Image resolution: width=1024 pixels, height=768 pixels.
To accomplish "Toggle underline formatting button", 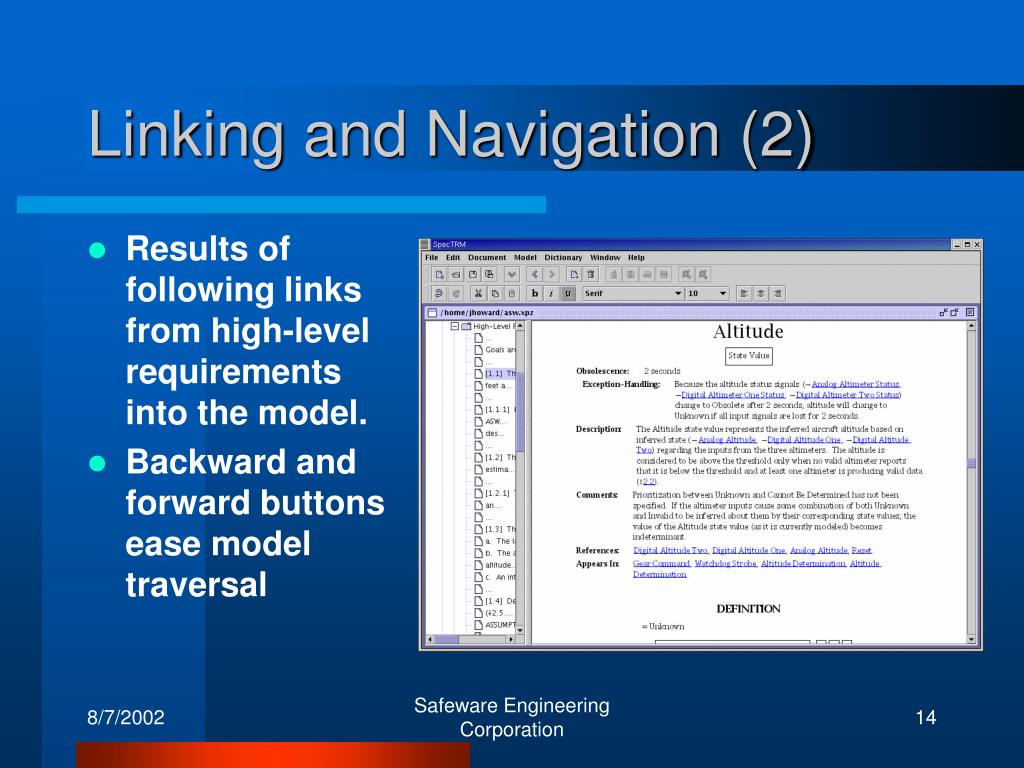I will 568,294.
